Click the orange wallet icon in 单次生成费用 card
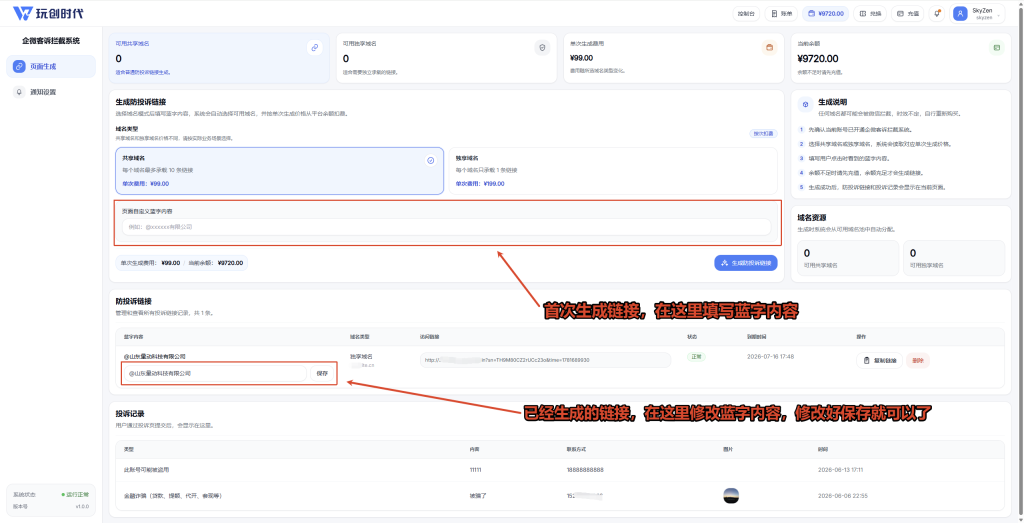1024x523 pixels. tap(769, 48)
